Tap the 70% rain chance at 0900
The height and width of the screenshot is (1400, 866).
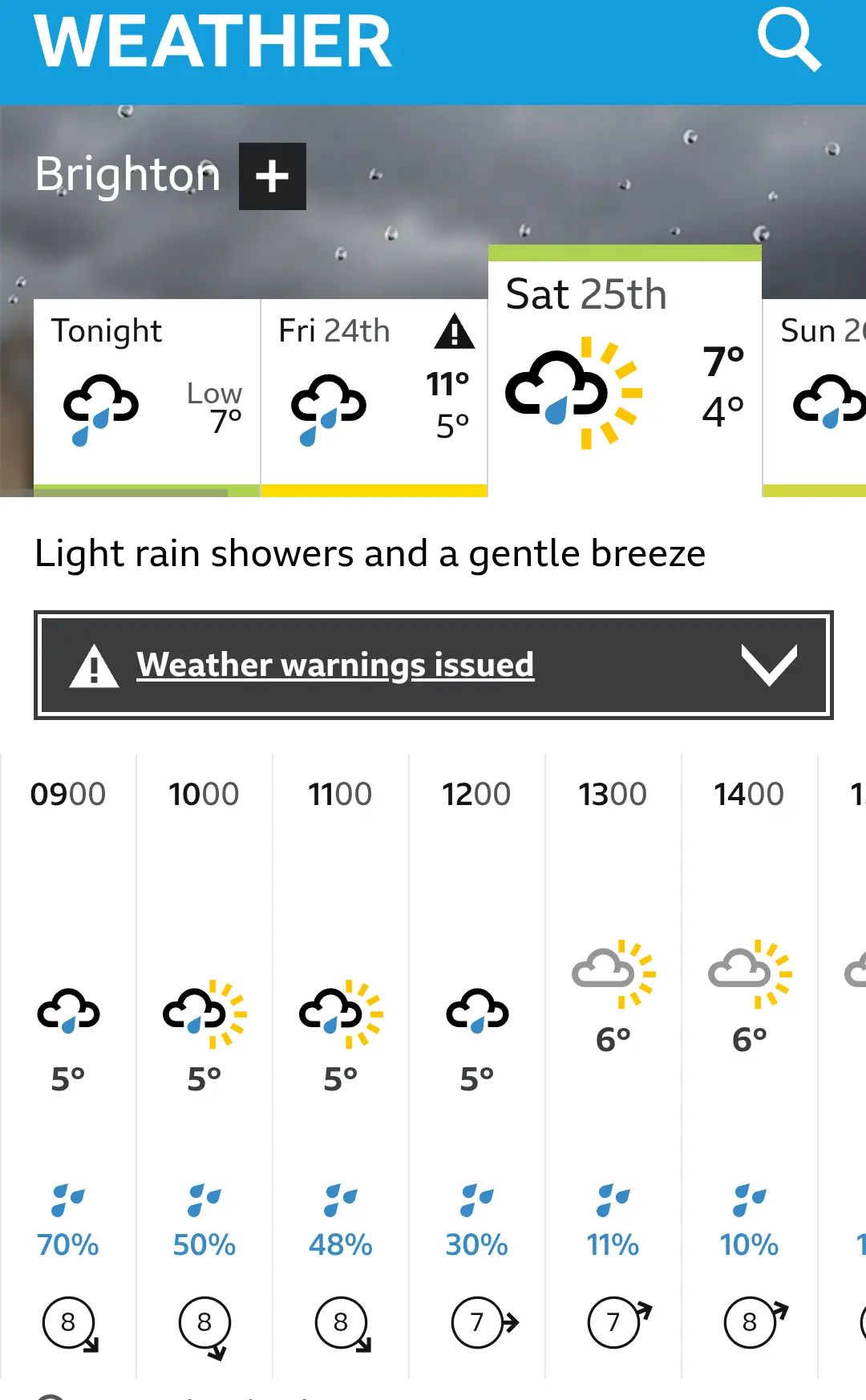coord(68,1244)
